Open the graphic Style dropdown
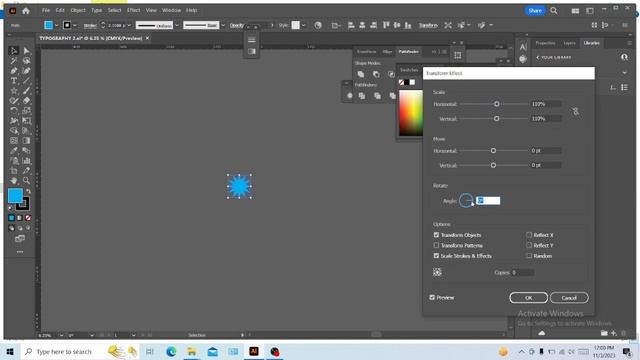 (x=304, y=25)
